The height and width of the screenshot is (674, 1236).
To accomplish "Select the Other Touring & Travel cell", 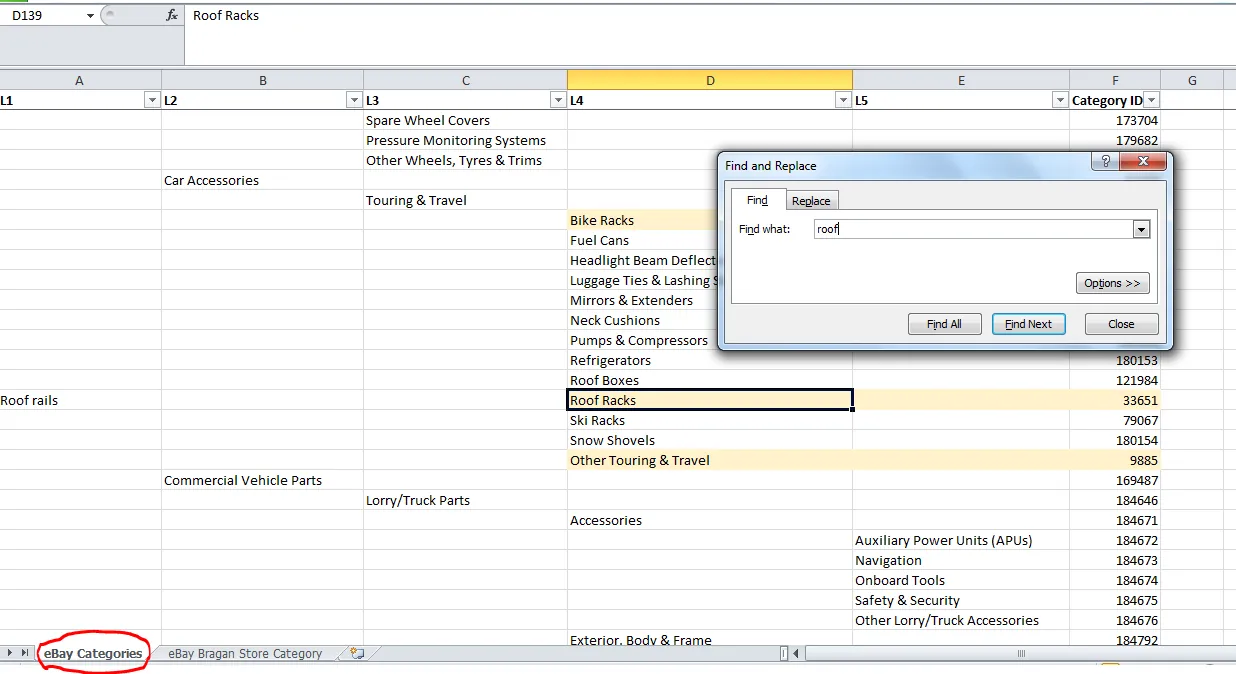I will point(710,460).
